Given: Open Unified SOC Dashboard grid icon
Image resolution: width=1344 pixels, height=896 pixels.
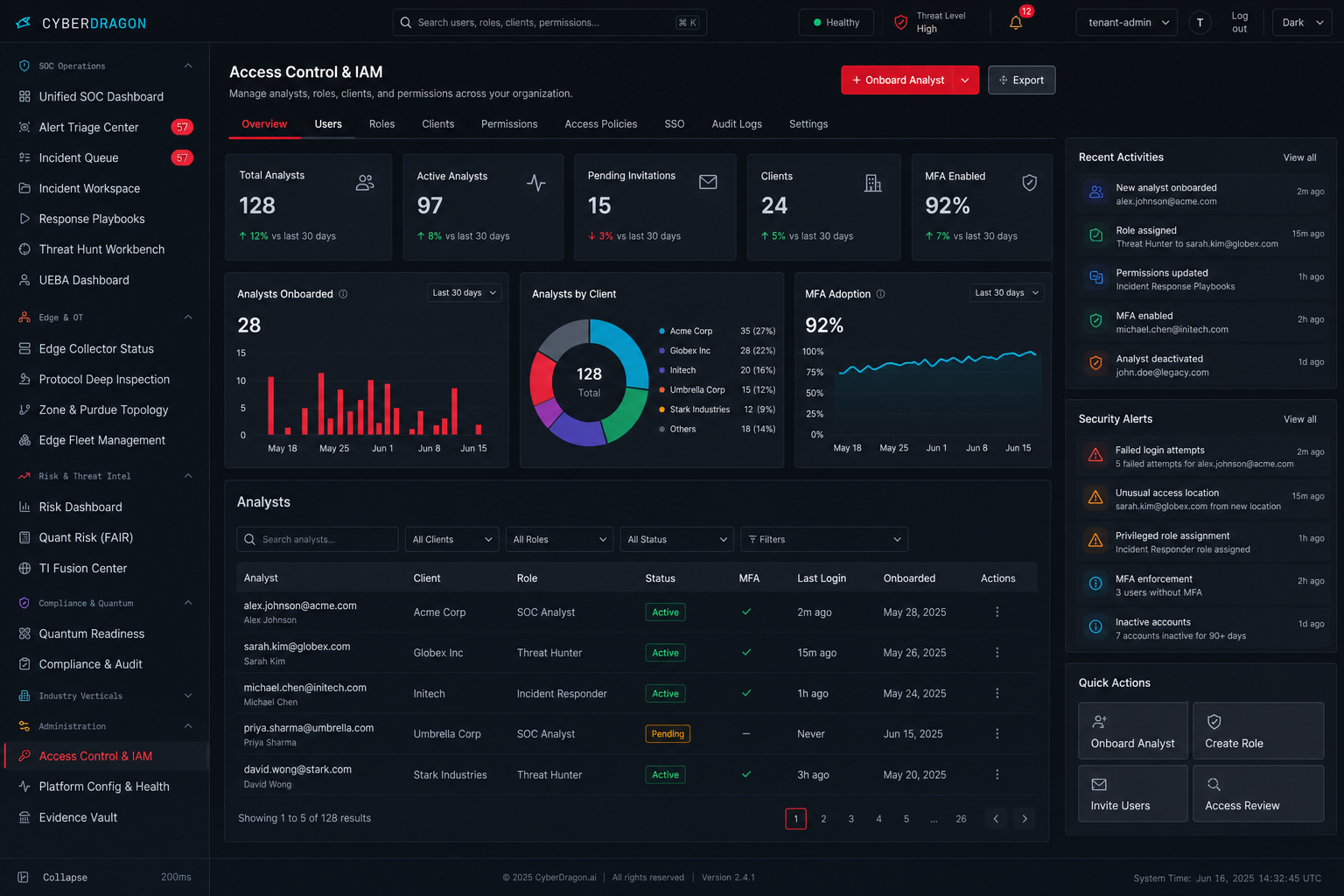Looking at the screenshot, I should (x=24, y=96).
